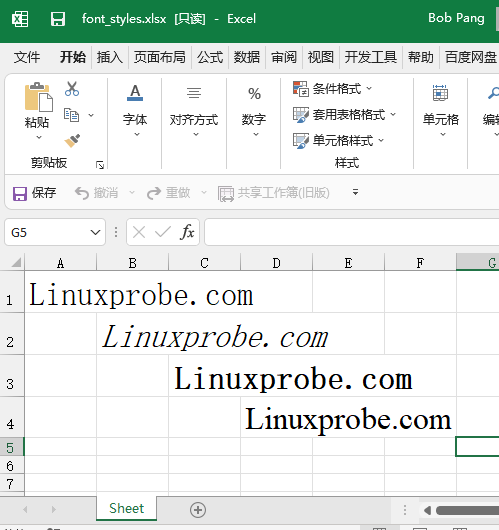Expand the 粘贴 paste options arrow
The width and height of the screenshot is (499, 530).
coord(39,137)
